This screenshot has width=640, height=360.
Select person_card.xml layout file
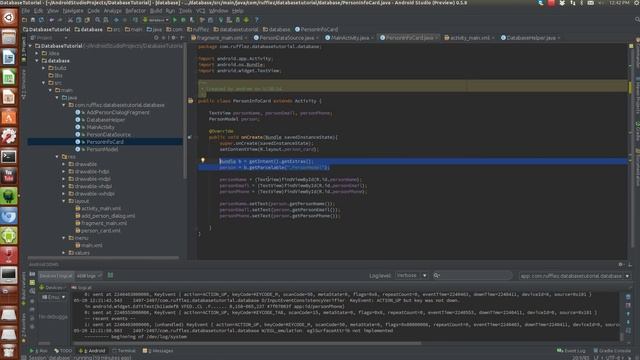tap(100, 231)
